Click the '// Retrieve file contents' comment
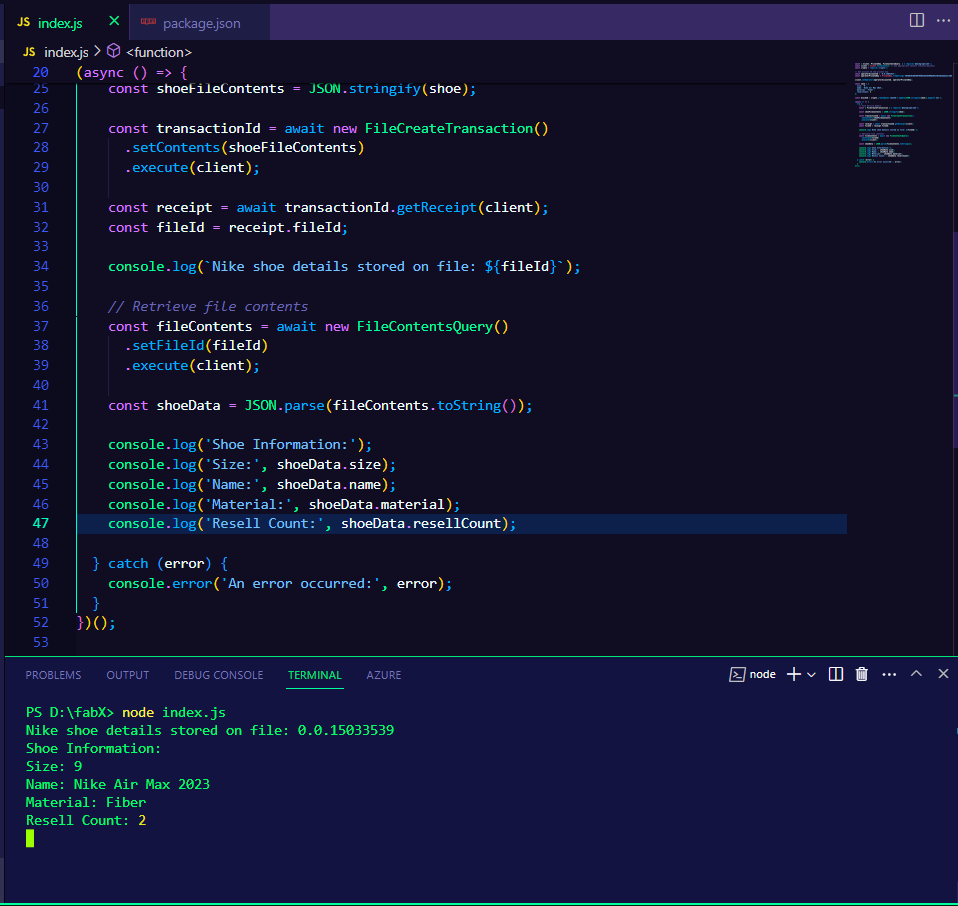The image size is (958, 906). pyautogui.click(x=208, y=307)
